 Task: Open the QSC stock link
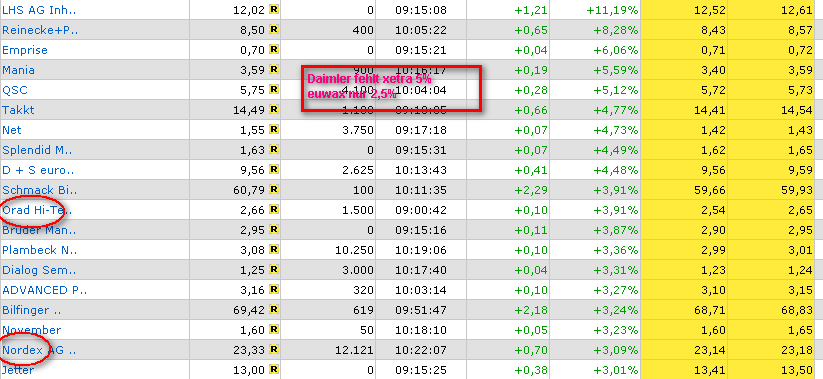(x=14, y=90)
